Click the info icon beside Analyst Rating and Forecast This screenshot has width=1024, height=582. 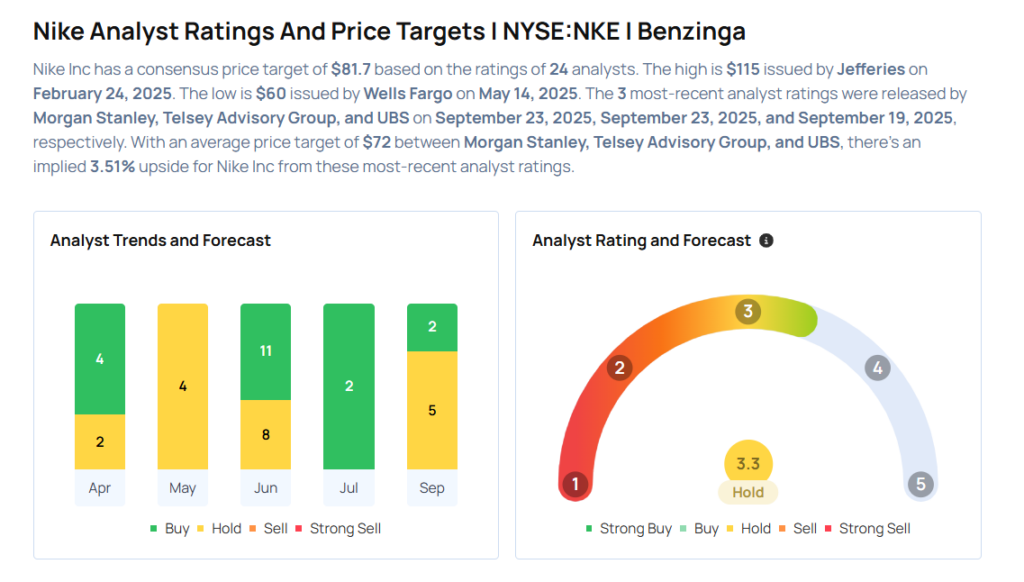tap(766, 241)
